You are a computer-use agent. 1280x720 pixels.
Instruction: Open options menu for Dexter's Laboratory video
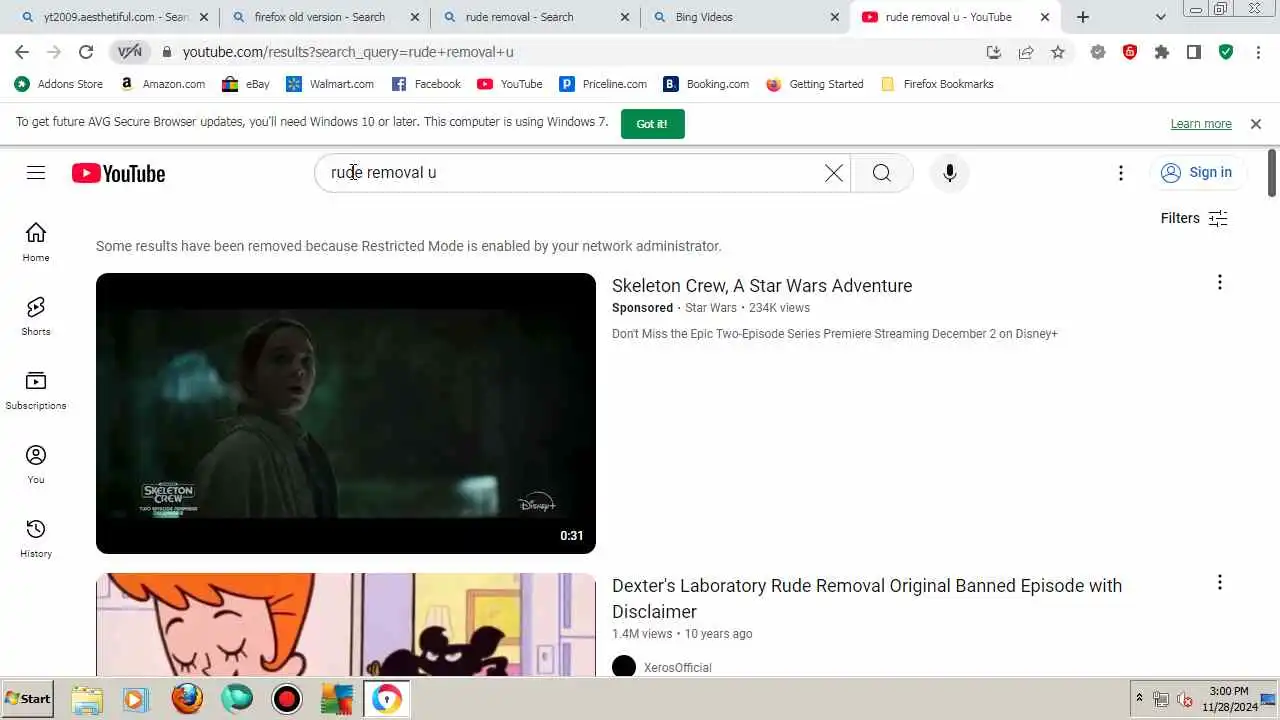1219,583
